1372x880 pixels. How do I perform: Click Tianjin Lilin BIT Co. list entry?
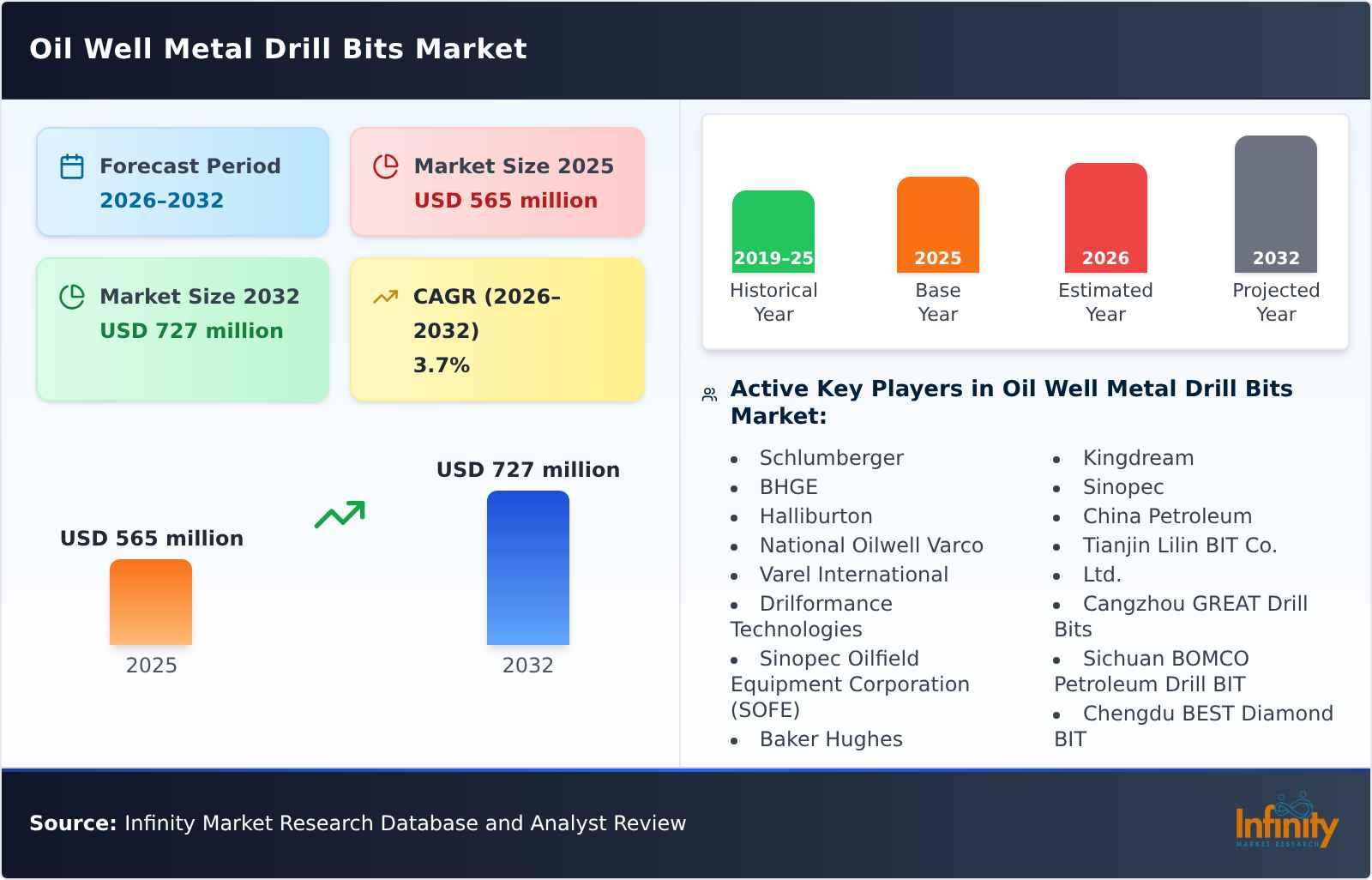1180,545
